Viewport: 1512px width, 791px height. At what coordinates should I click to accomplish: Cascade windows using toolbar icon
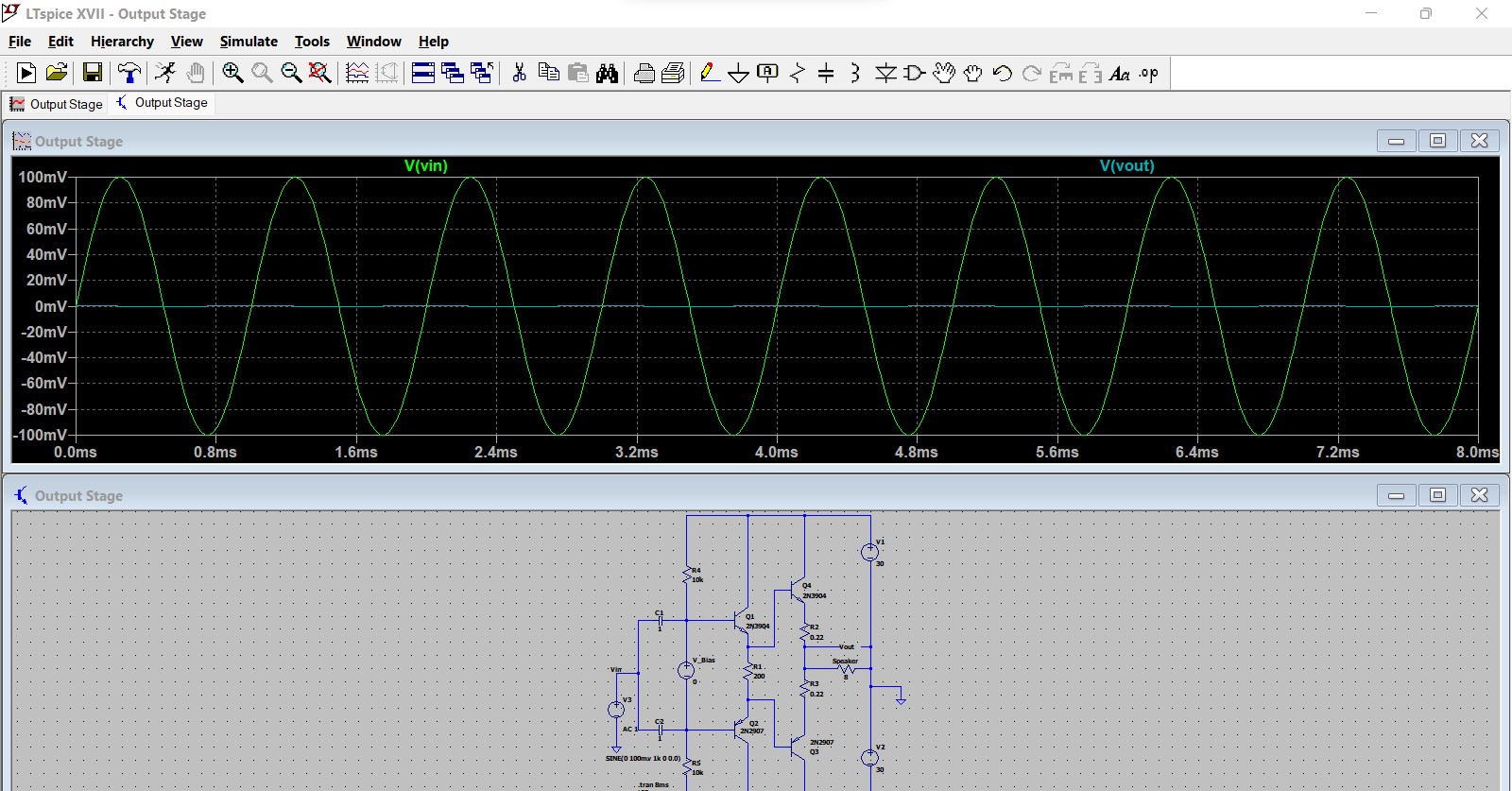coord(453,73)
